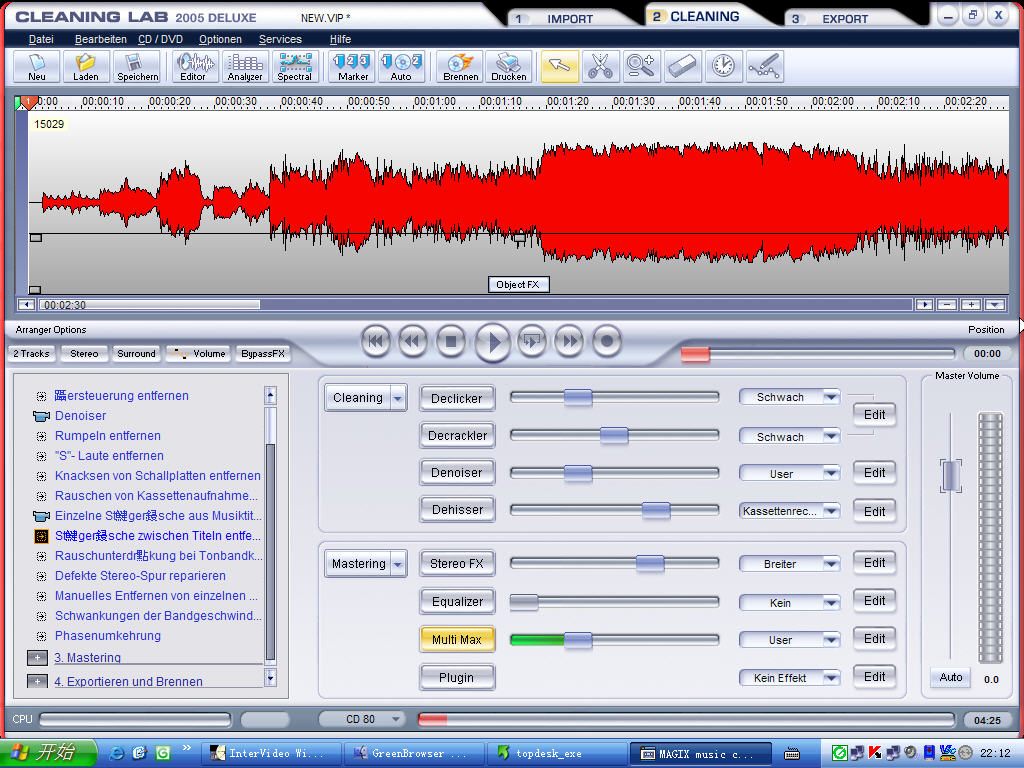The width and height of the screenshot is (1024, 768).
Task: Open the CD / DVD menu
Action: [x=161, y=39]
